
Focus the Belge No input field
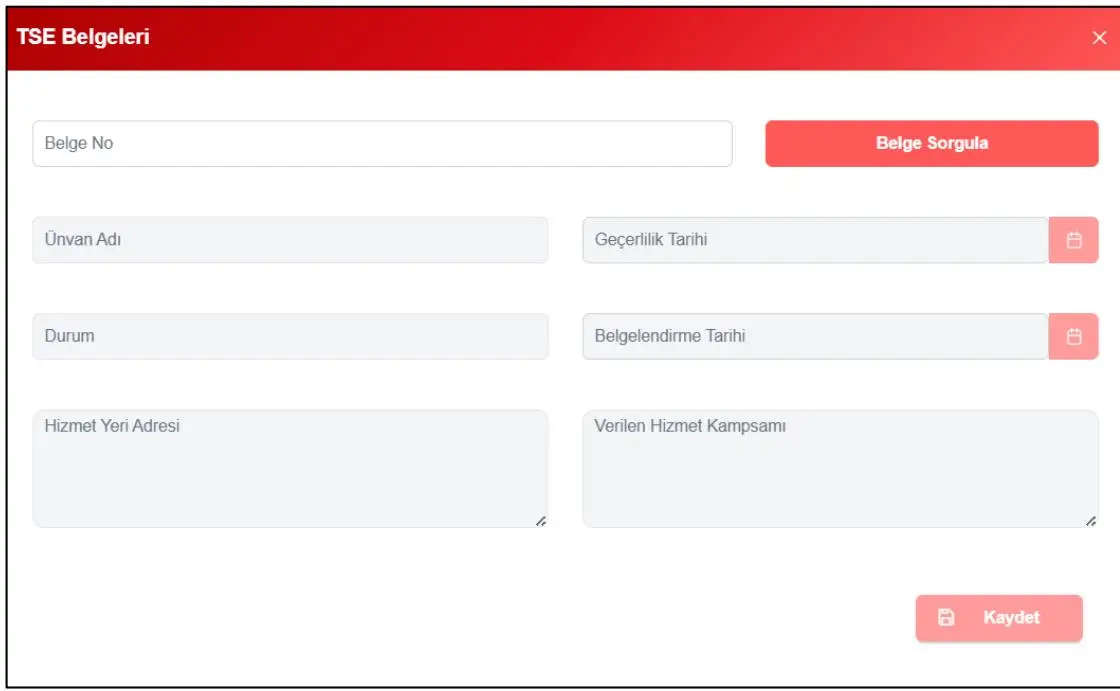pyautogui.click(x=382, y=144)
